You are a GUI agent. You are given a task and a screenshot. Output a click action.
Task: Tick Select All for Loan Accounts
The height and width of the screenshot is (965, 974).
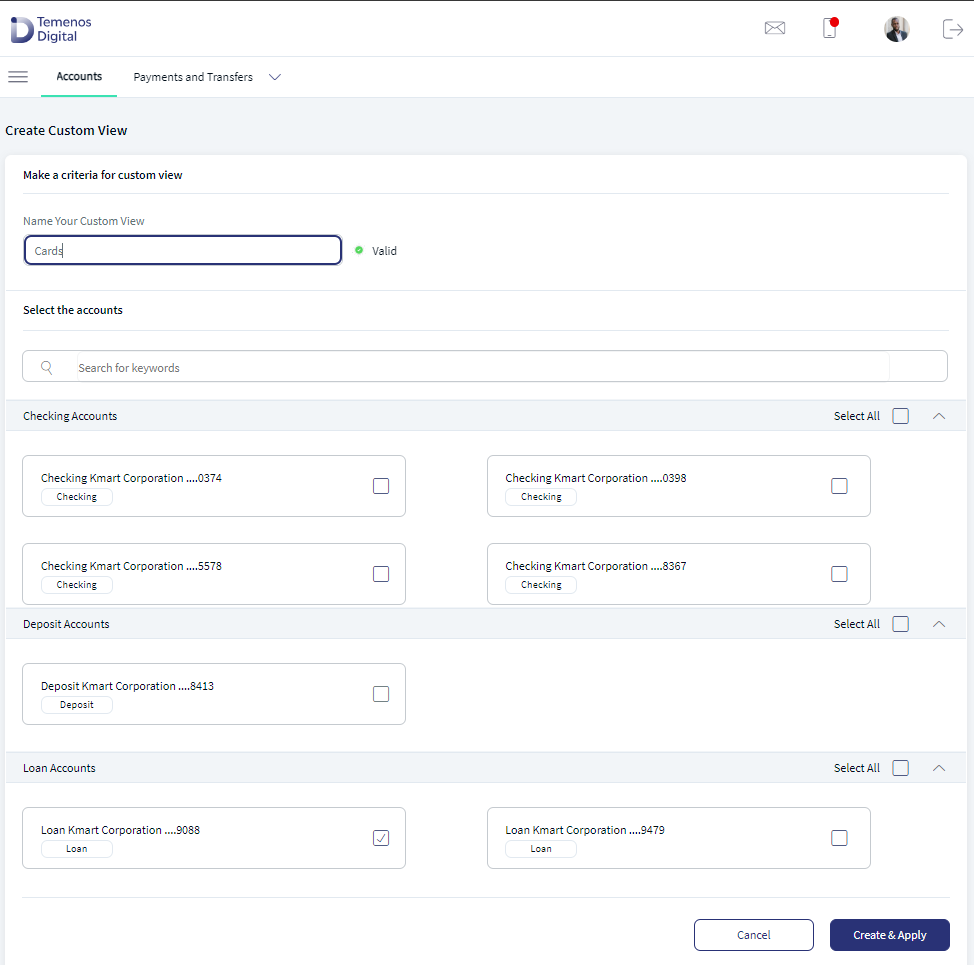coord(900,768)
